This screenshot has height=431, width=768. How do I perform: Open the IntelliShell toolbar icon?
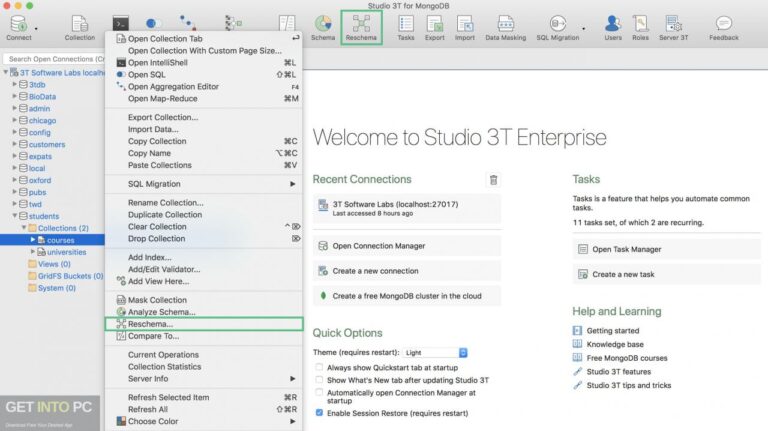coord(120,23)
